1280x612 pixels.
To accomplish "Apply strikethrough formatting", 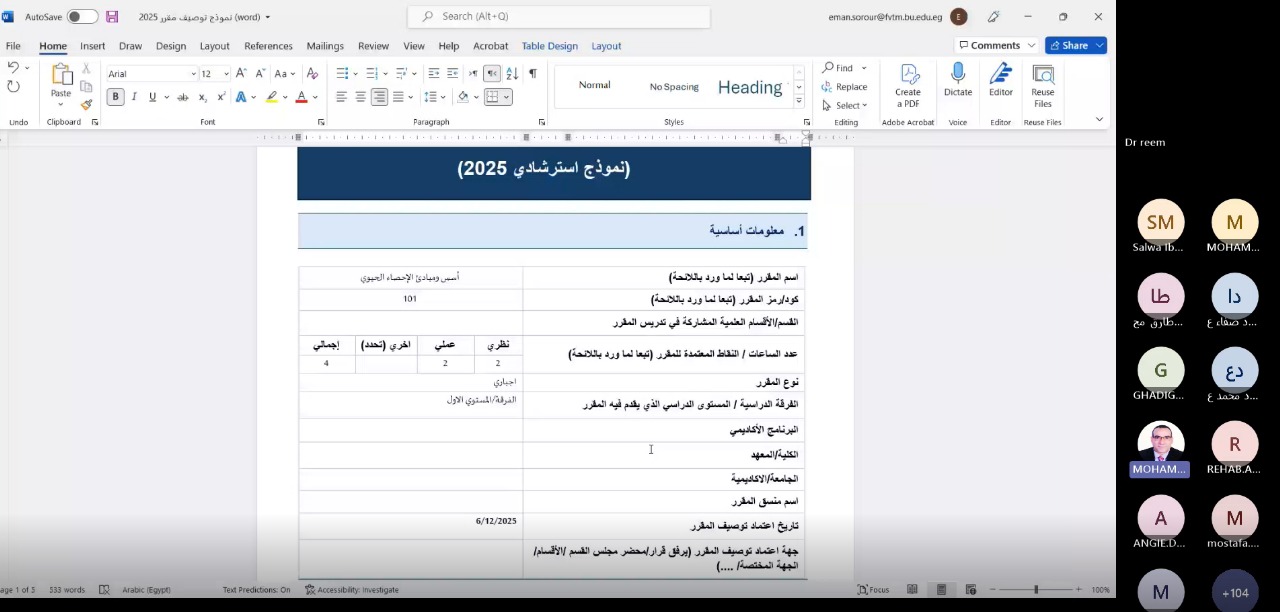I will pyautogui.click(x=182, y=97).
